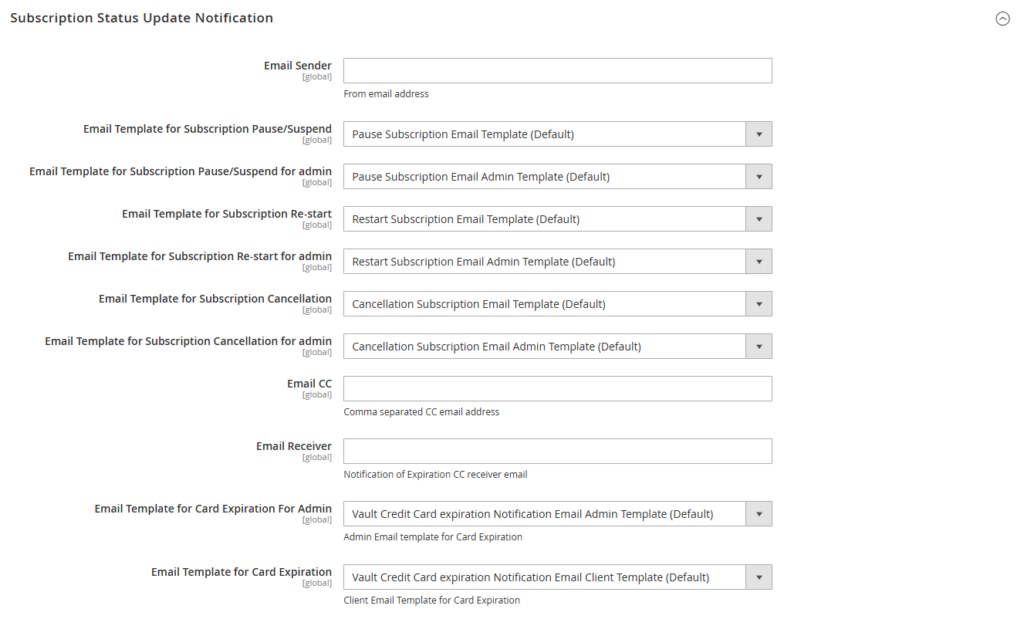Choose Cancellation Subscription Email Template dropdown
This screenshot has height=626, width=1024.
click(545, 304)
